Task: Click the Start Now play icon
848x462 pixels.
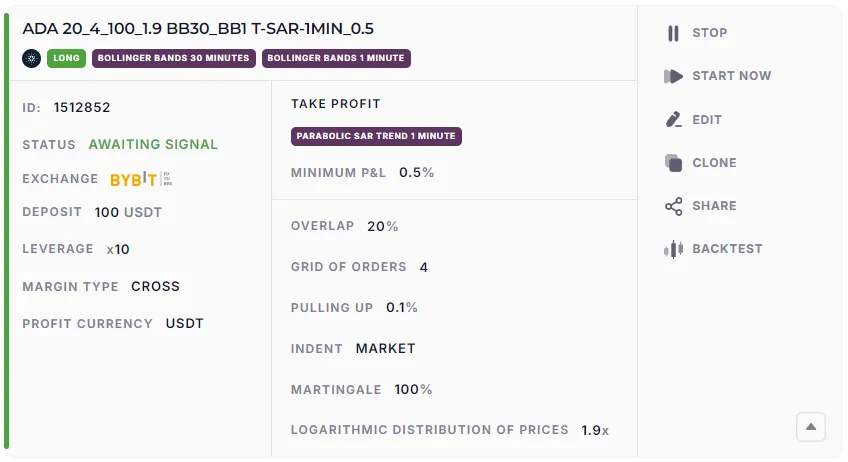Action: tap(673, 76)
